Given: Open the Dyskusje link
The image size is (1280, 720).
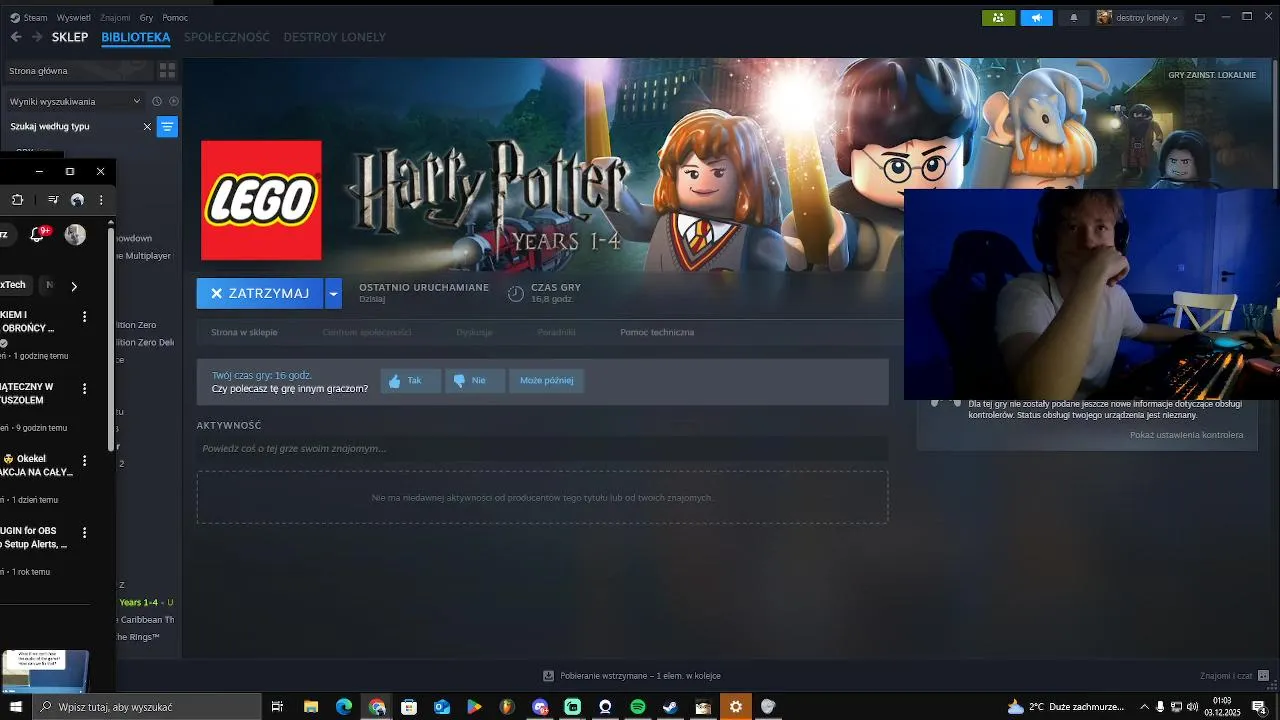Looking at the screenshot, I should [474, 332].
